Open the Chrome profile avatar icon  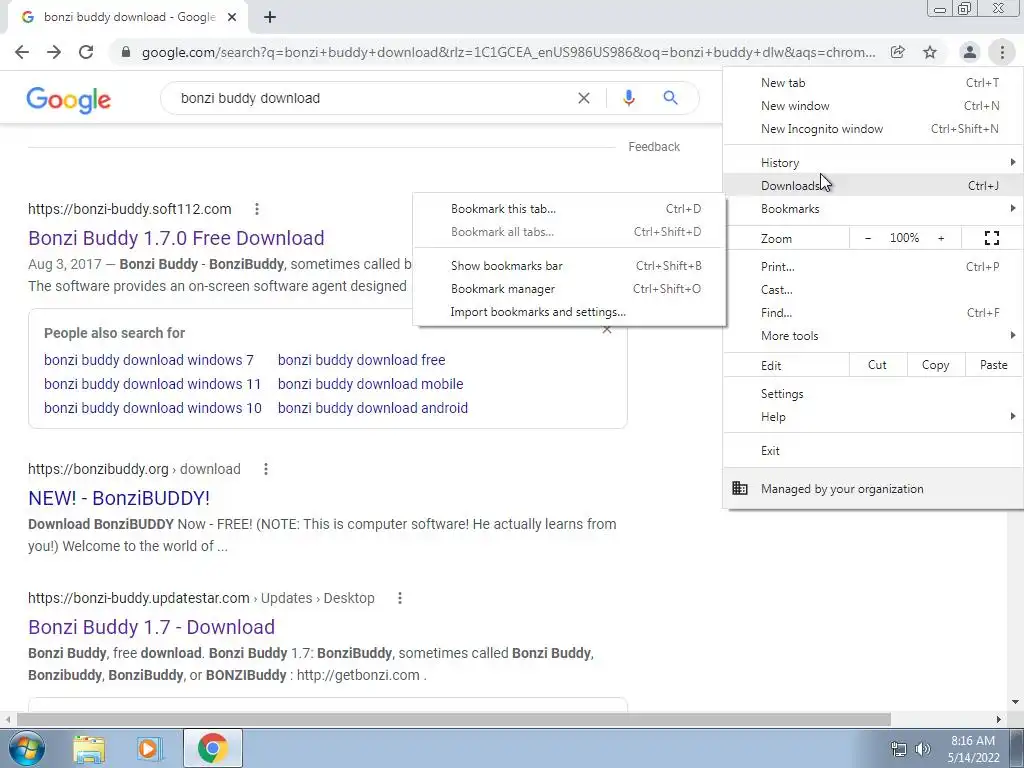[970, 52]
